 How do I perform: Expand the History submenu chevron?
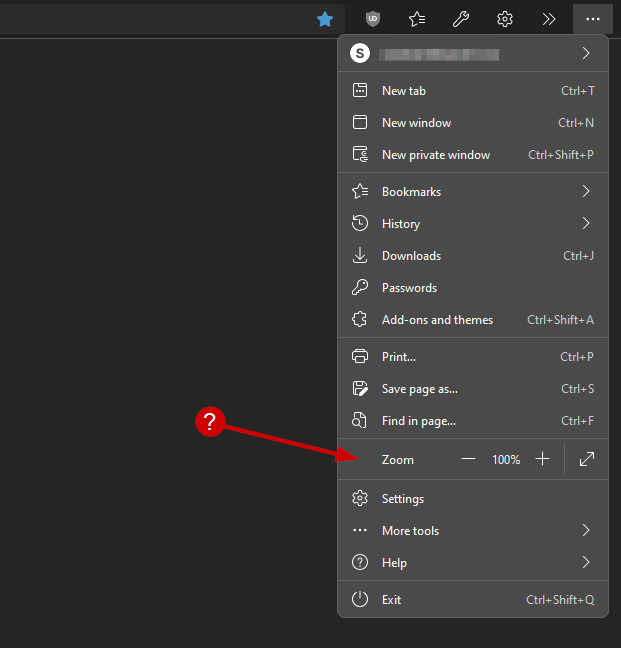pyautogui.click(x=586, y=223)
